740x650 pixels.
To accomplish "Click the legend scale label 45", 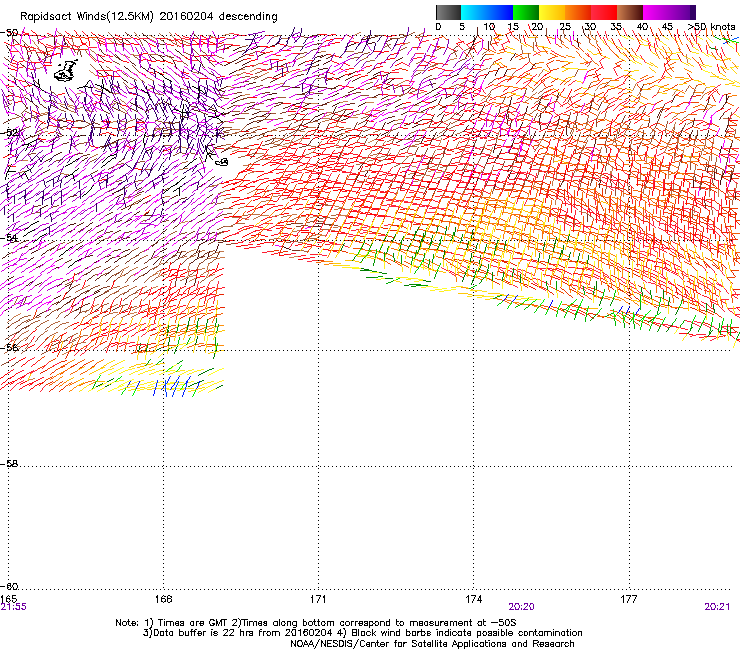I will (x=667, y=27).
